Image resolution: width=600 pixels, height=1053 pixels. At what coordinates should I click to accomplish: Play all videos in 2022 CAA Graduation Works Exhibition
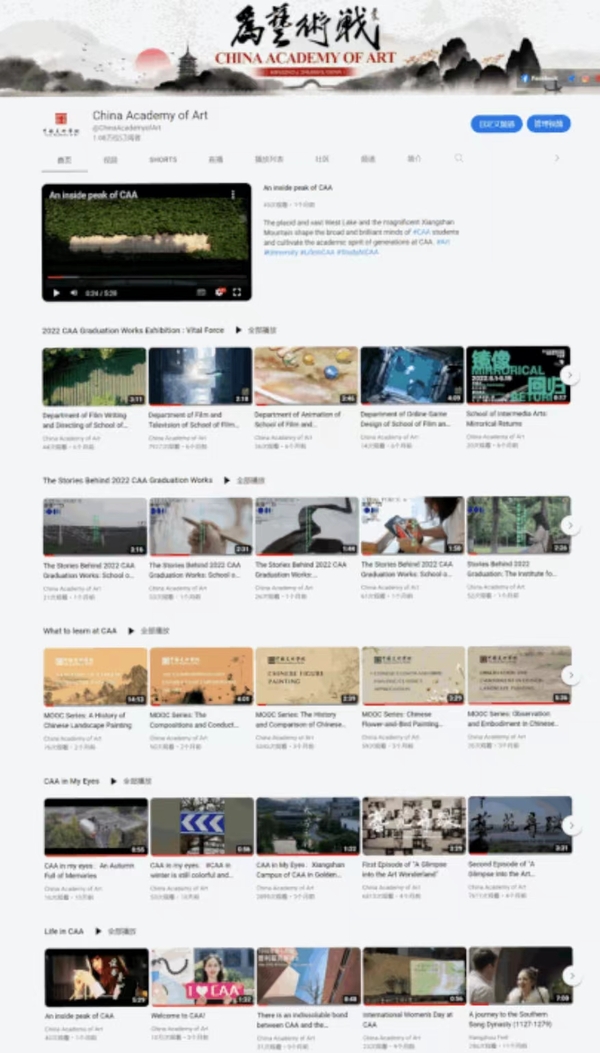256,329
